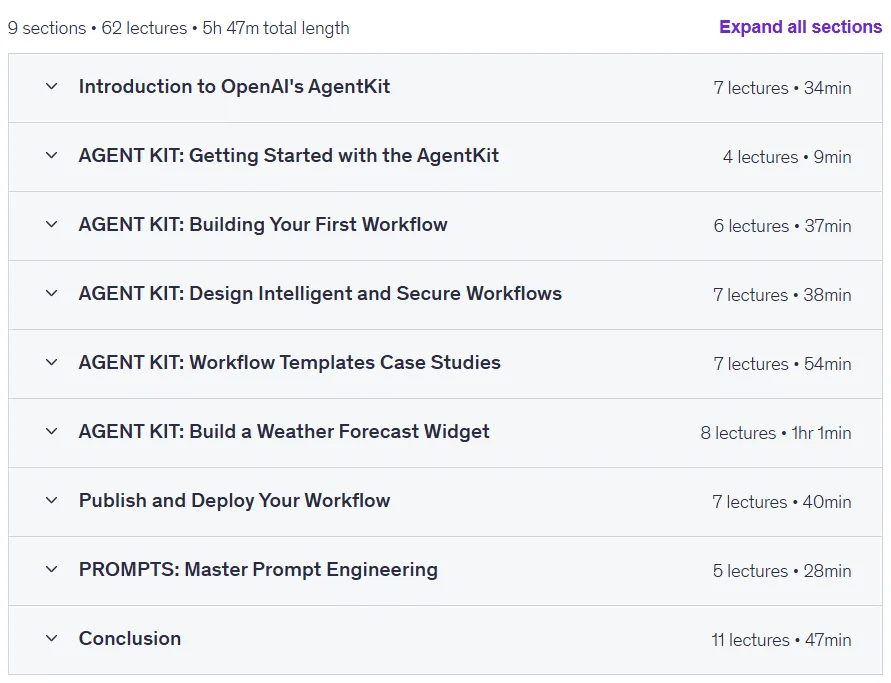891x683 pixels.
Task: Open the Conclusion section chevron
Action: click(x=51, y=638)
